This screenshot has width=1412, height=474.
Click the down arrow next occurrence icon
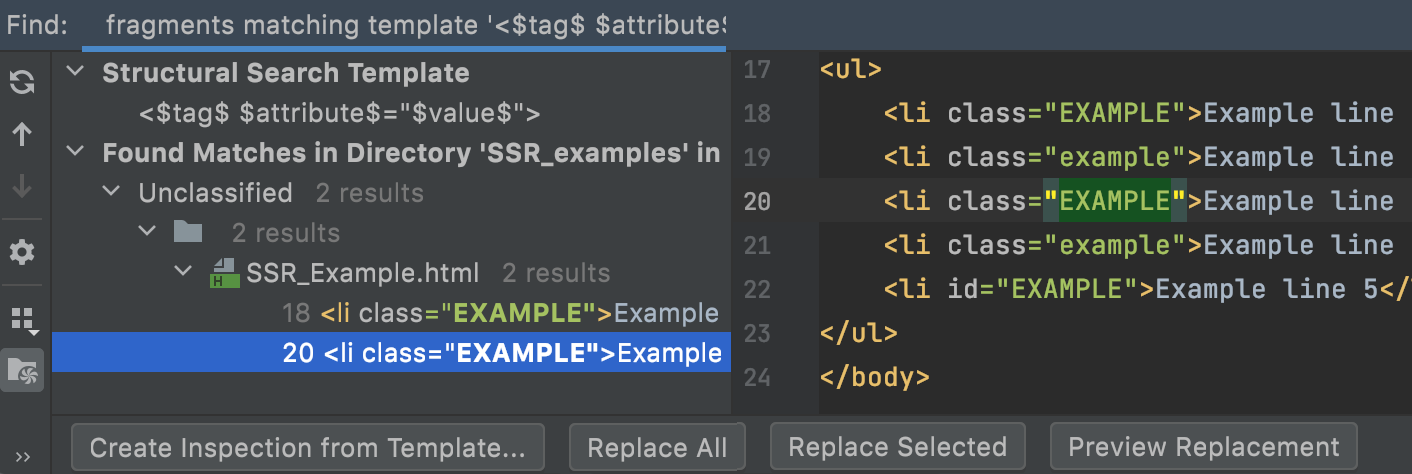click(21, 186)
